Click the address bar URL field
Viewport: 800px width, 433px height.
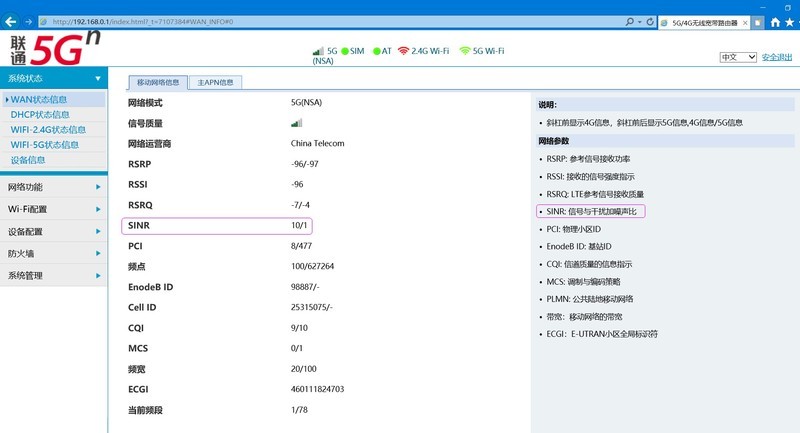pyautogui.click(x=332, y=22)
